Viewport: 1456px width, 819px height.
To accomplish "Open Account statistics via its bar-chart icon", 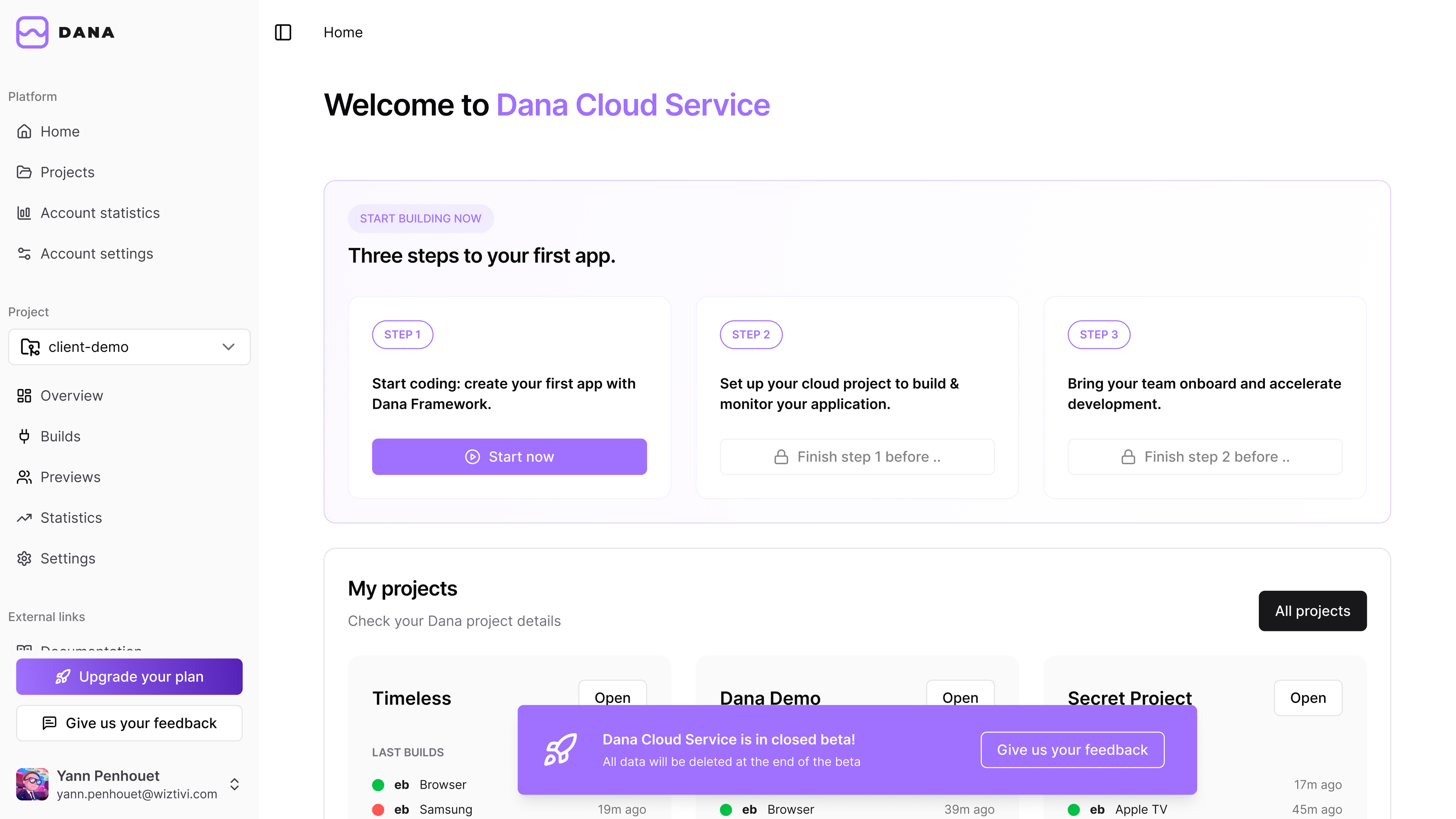I will 25,213.
